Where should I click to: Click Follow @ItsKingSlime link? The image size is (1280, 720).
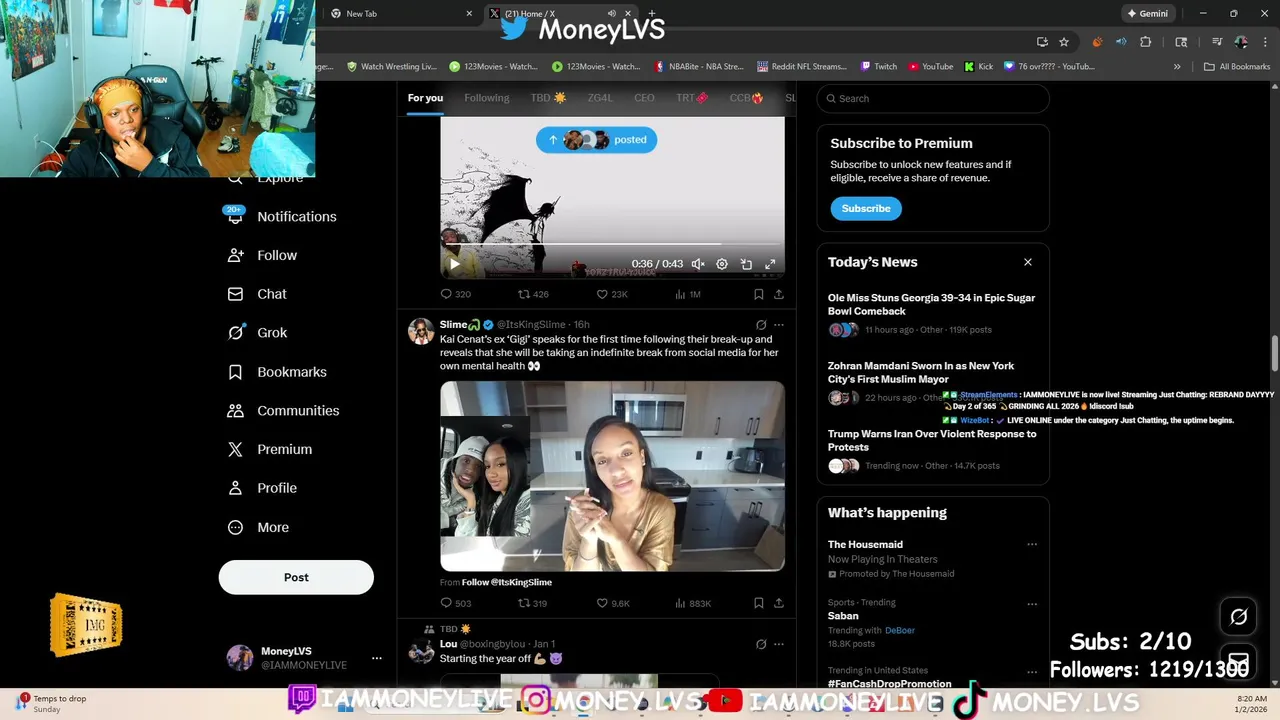point(506,582)
